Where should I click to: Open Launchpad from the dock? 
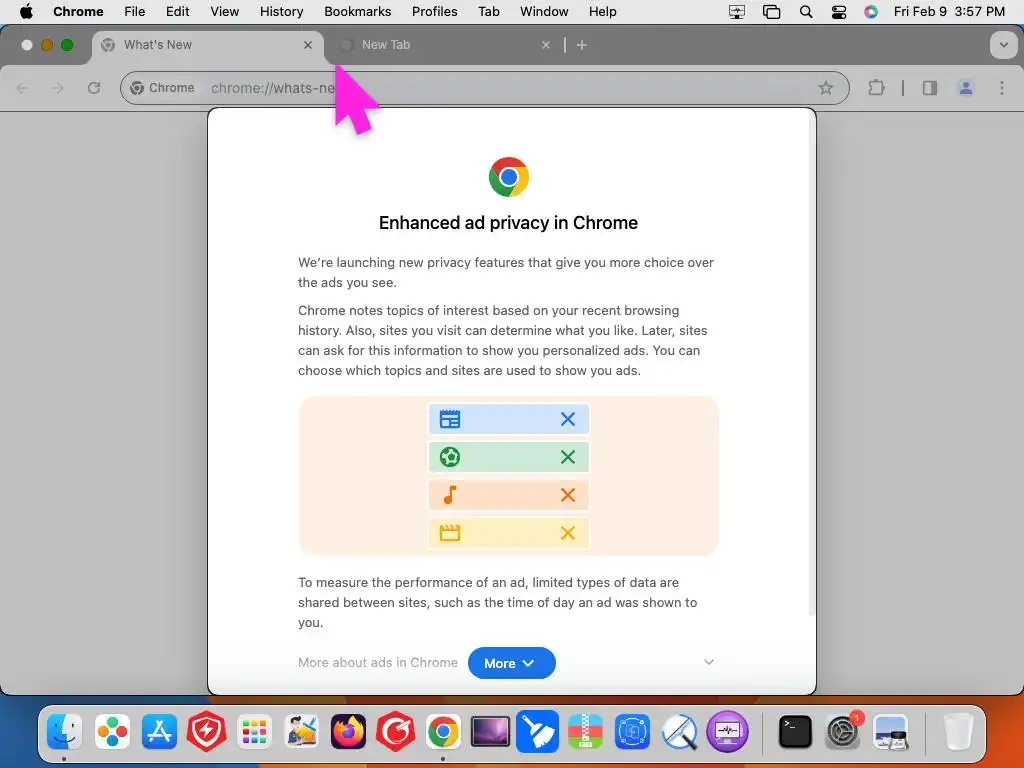pyautogui.click(x=254, y=731)
